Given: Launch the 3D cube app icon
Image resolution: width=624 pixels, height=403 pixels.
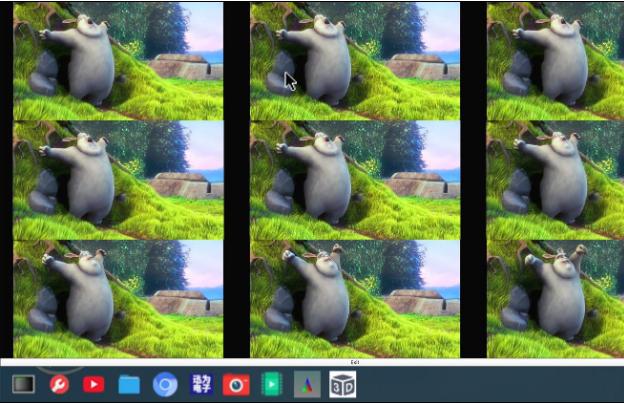Looking at the screenshot, I should pyautogui.click(x=343, y=384).
